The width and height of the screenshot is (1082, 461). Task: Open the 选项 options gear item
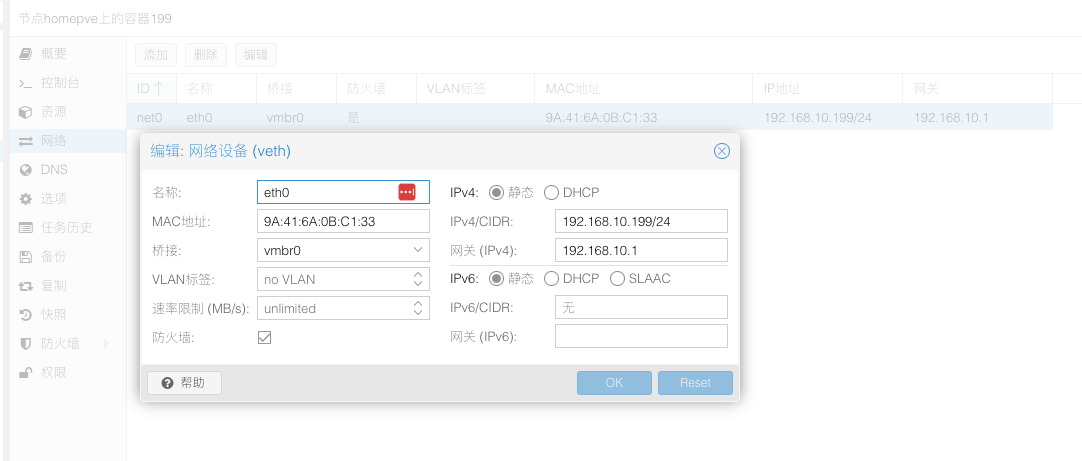point(26,199)
